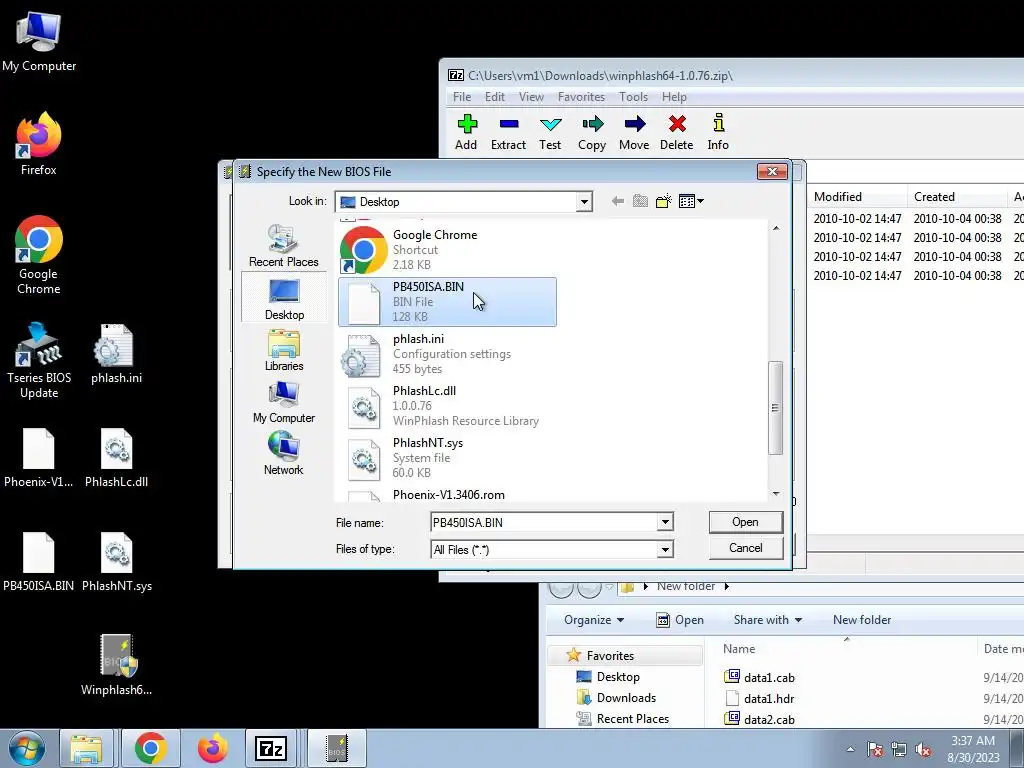Click the File name input field
Image resolution: width=1024 pixels, height=768 pixels.
pos(544,522)
